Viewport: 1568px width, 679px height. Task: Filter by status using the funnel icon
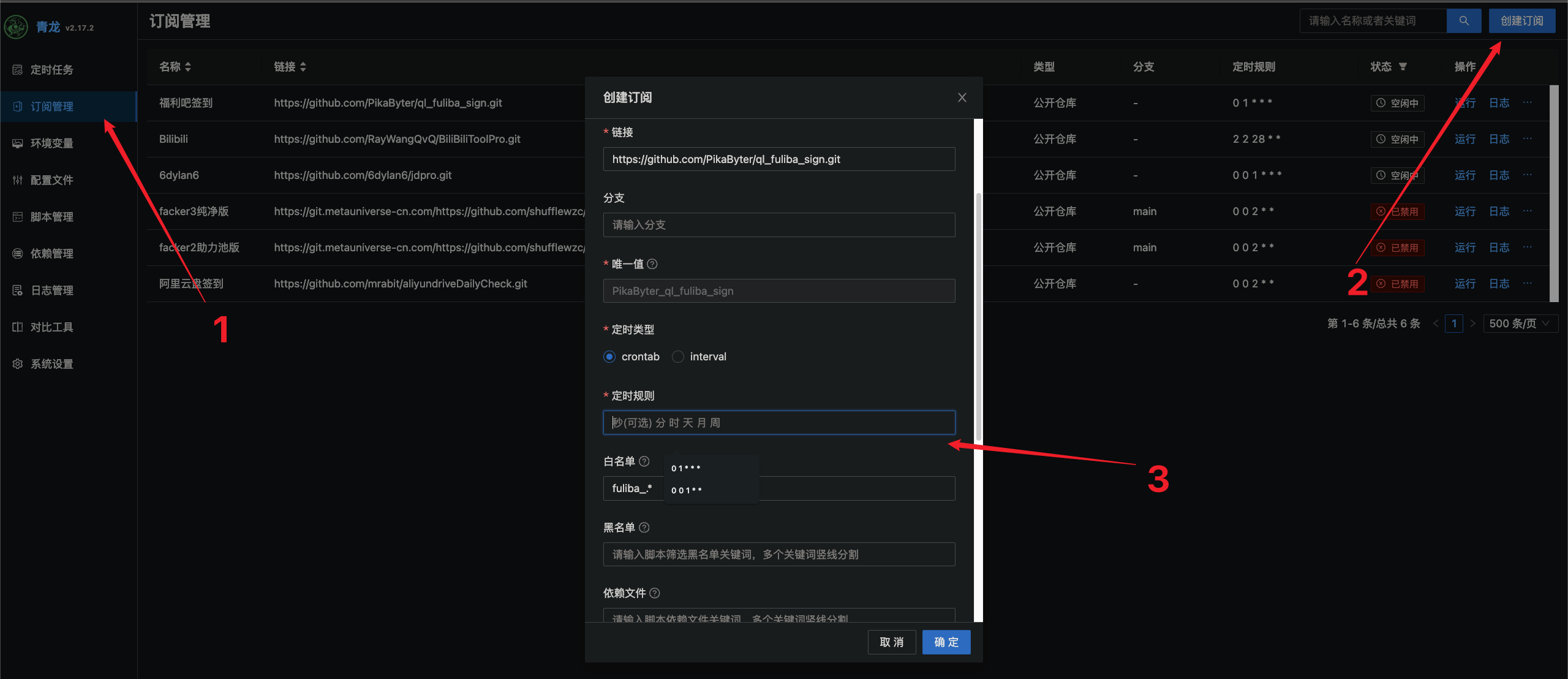pyautogui.click(x=1403, y=67)
